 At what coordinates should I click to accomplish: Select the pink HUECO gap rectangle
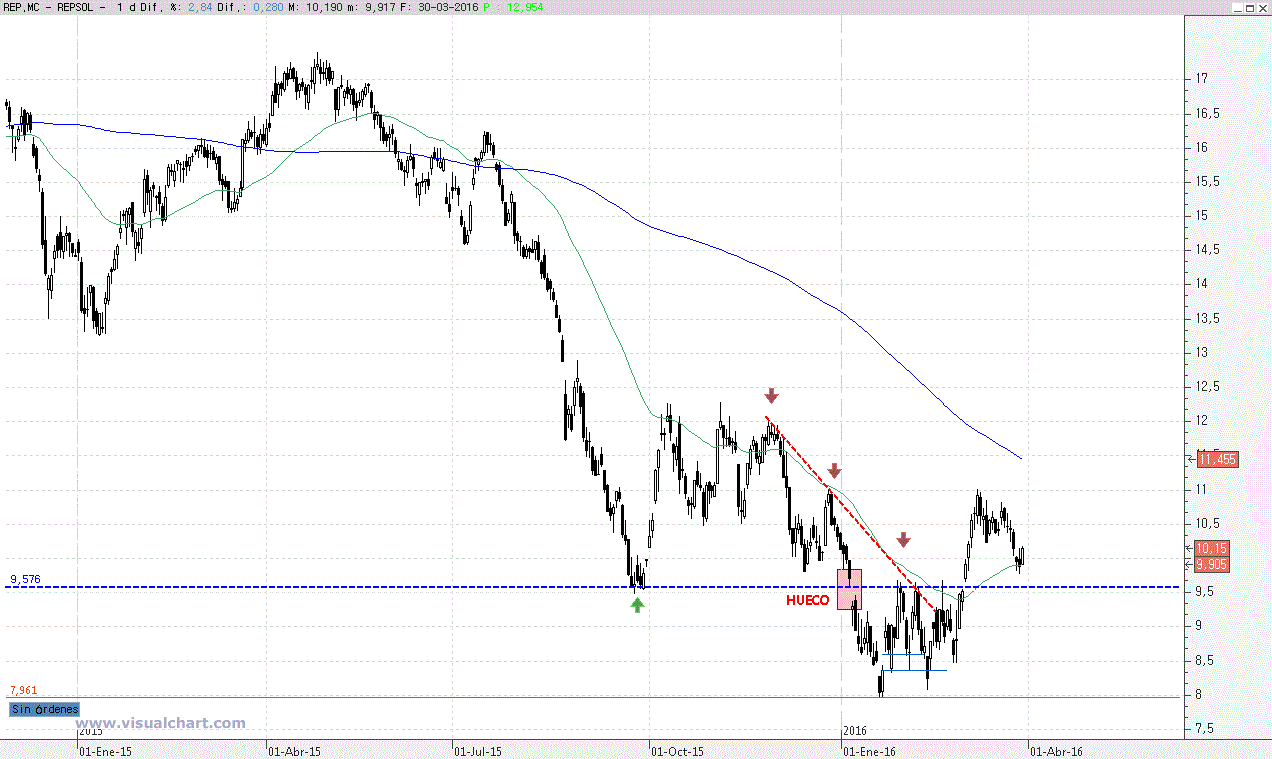point(849,589)
